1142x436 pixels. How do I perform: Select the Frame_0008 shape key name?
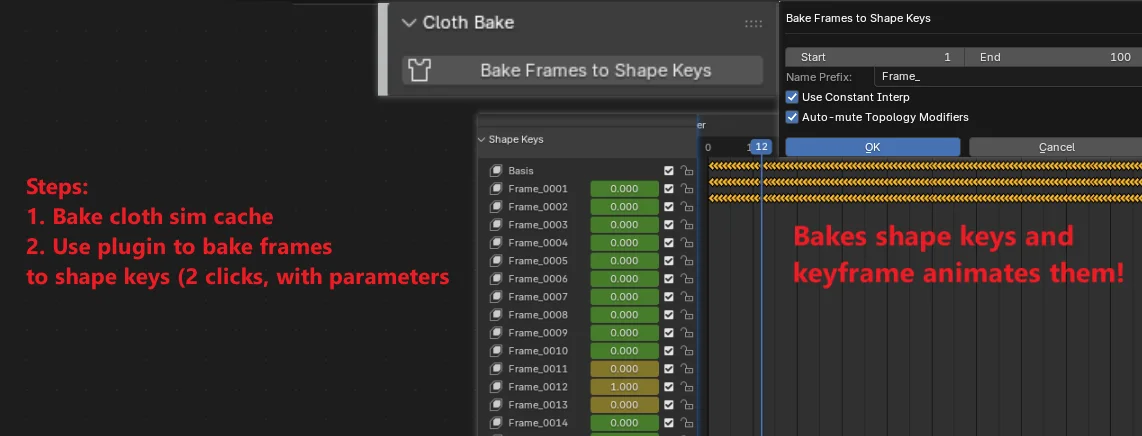537,314
